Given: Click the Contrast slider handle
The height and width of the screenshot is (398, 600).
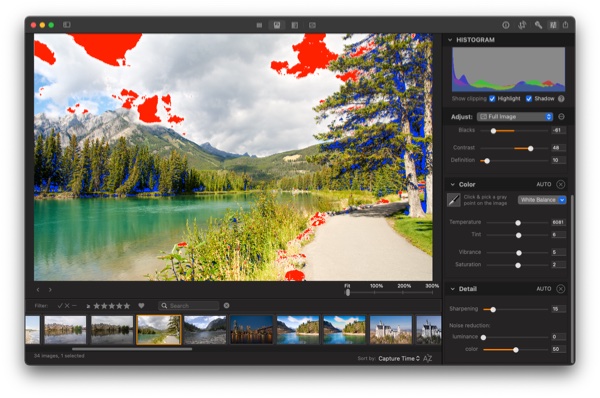Looking at the screenshot, I should click(x=530, y=148).
